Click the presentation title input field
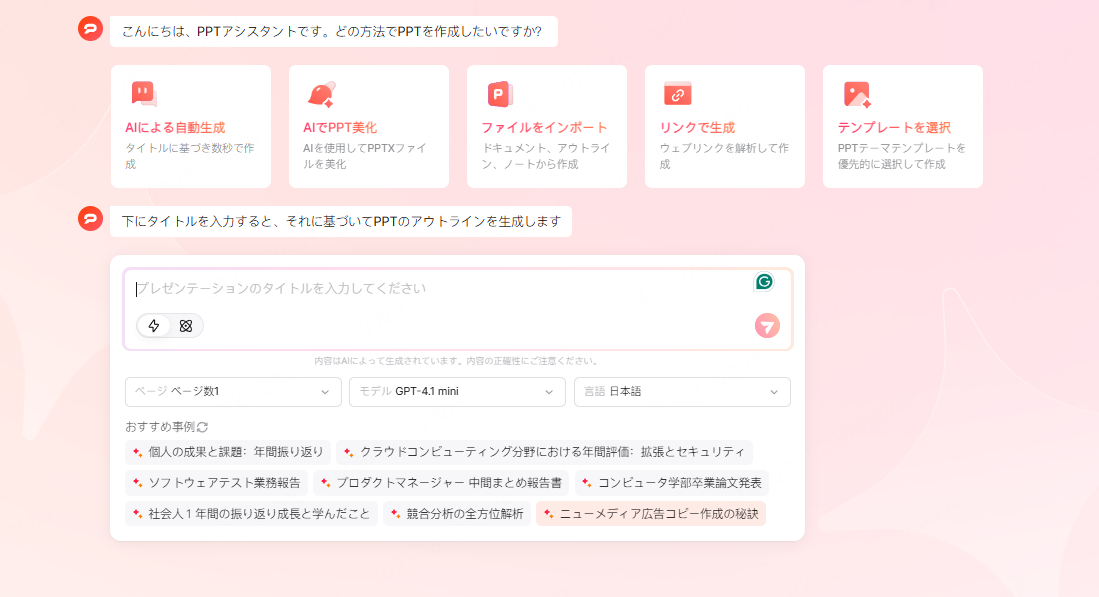 coord(400,288)
